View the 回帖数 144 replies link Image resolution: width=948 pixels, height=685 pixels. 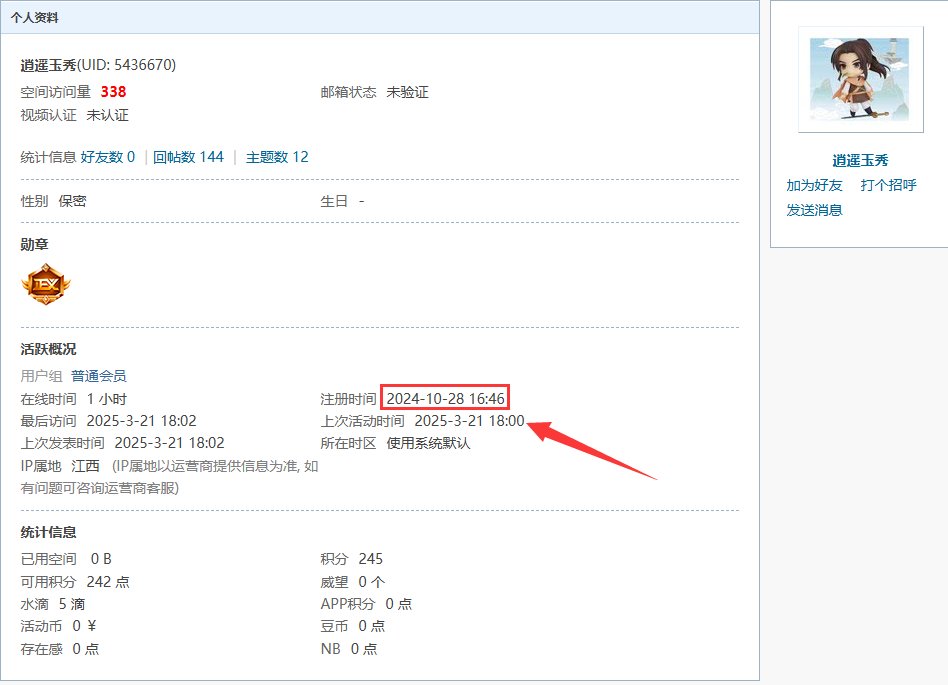pos(188,157)
